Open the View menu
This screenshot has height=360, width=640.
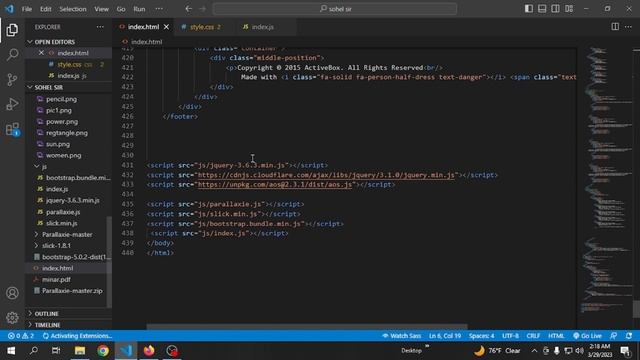[101, 9]
